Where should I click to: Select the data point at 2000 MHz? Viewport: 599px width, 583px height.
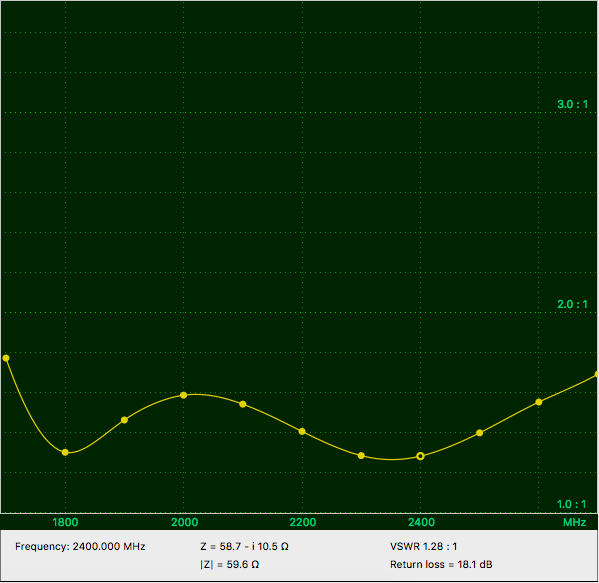183,395
